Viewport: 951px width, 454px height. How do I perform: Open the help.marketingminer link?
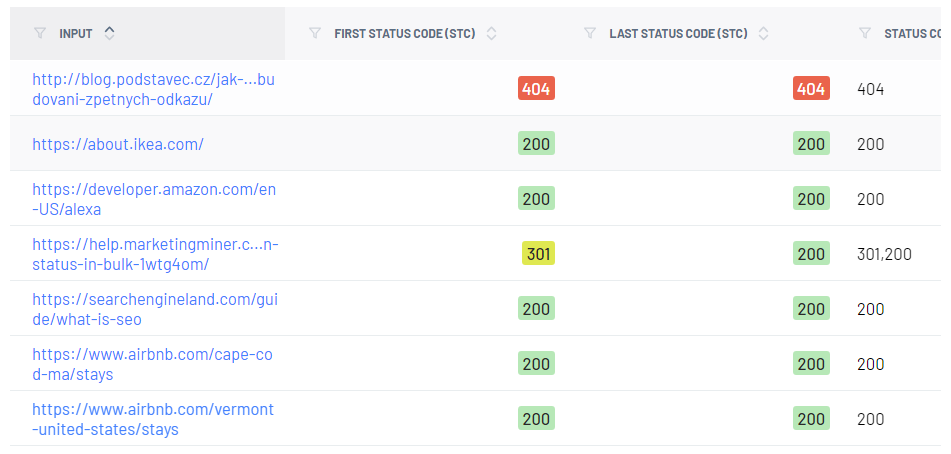point(155,255)
